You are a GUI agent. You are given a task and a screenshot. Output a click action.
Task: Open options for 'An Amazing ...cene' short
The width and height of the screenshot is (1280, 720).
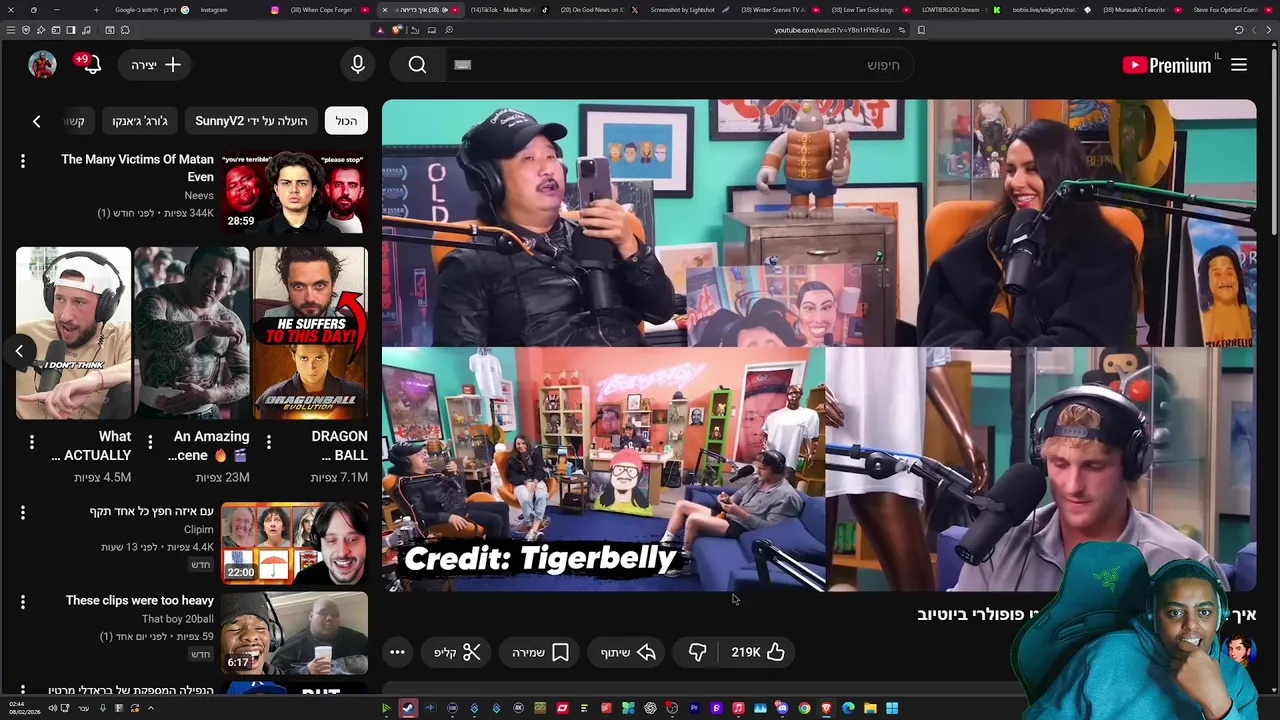[150, 441]
